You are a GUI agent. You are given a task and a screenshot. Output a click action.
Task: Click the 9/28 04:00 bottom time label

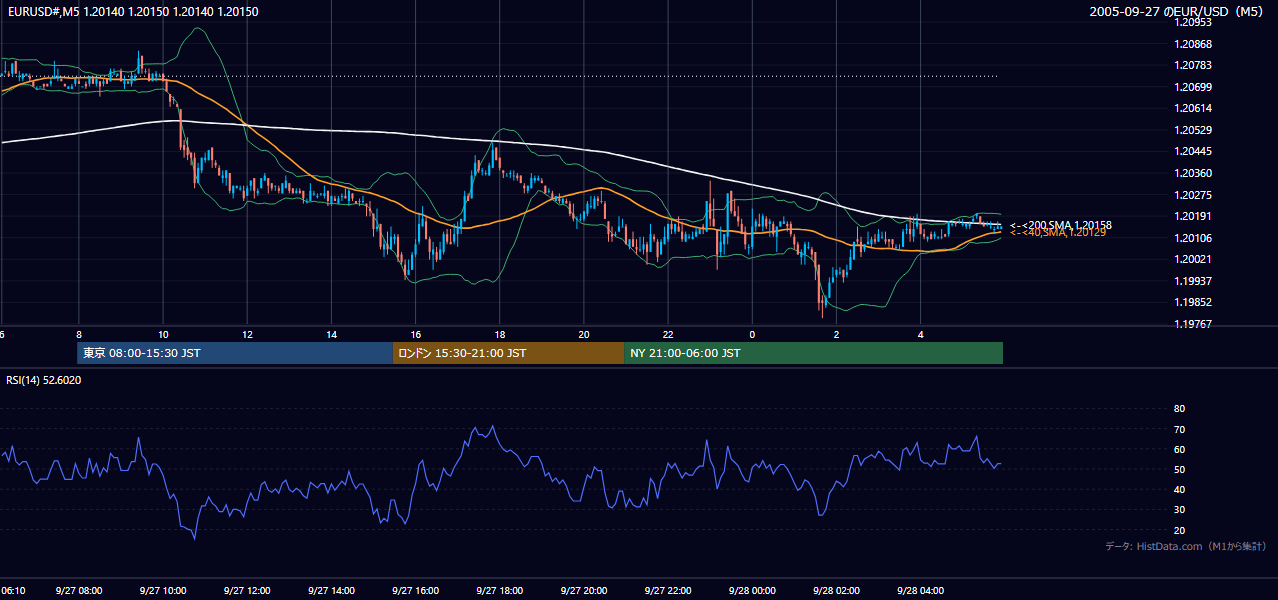coord(920,591)
